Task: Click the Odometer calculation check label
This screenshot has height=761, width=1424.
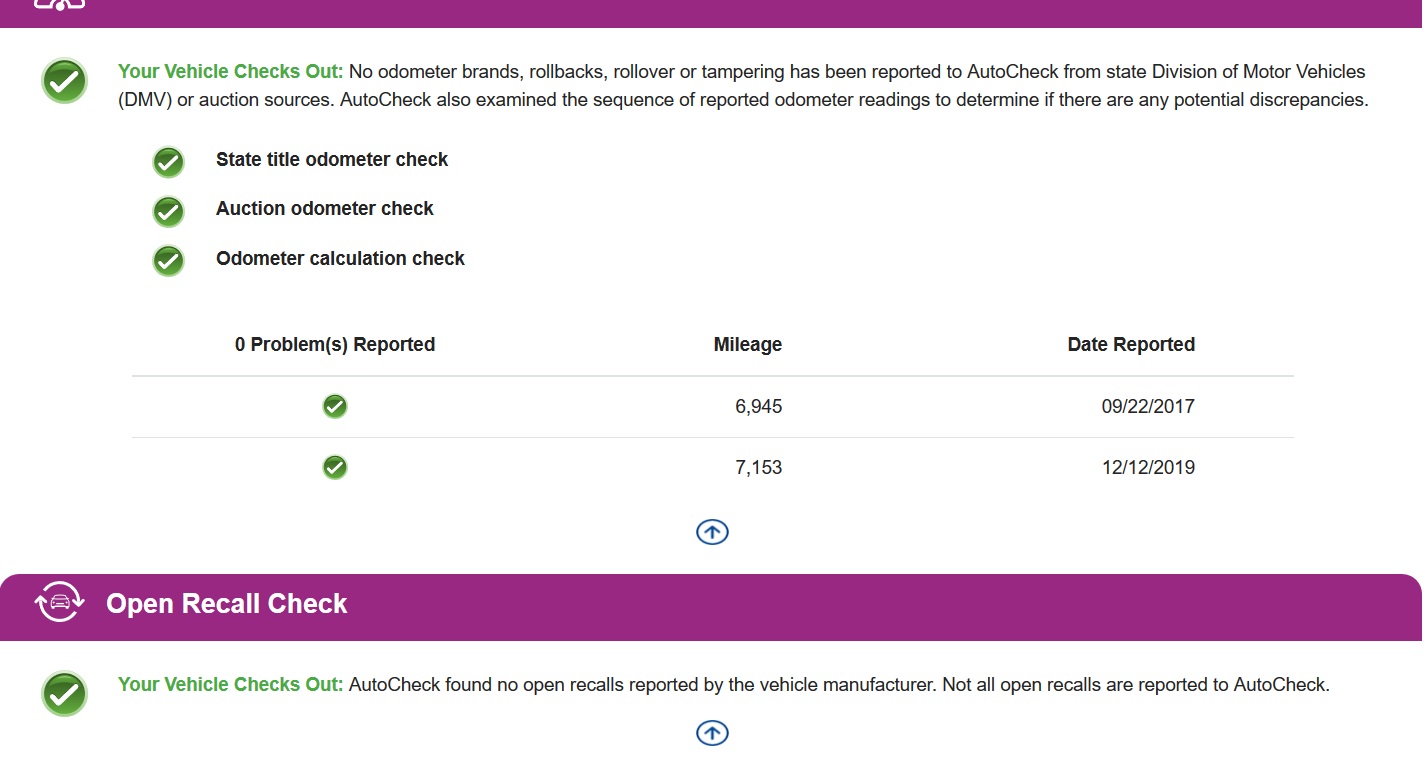Action: (x=340, y=259)
